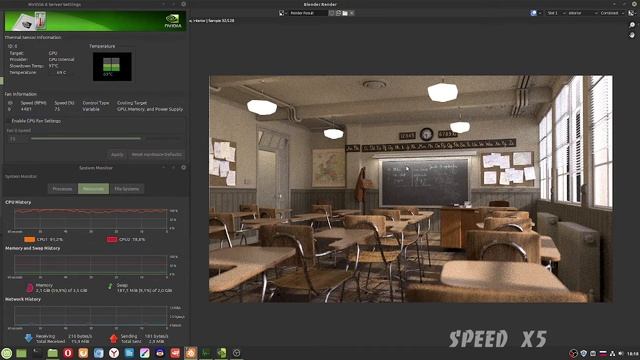
Task: Switch to the File Systems tab
Action: coord(127,189)
